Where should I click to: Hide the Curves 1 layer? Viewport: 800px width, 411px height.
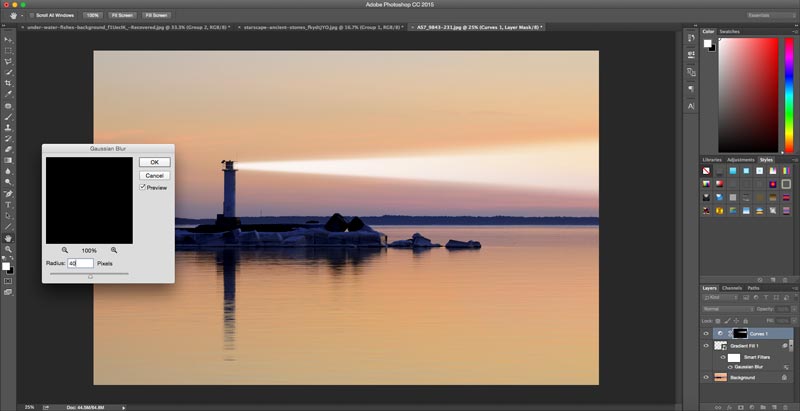[x=706, y=333]
